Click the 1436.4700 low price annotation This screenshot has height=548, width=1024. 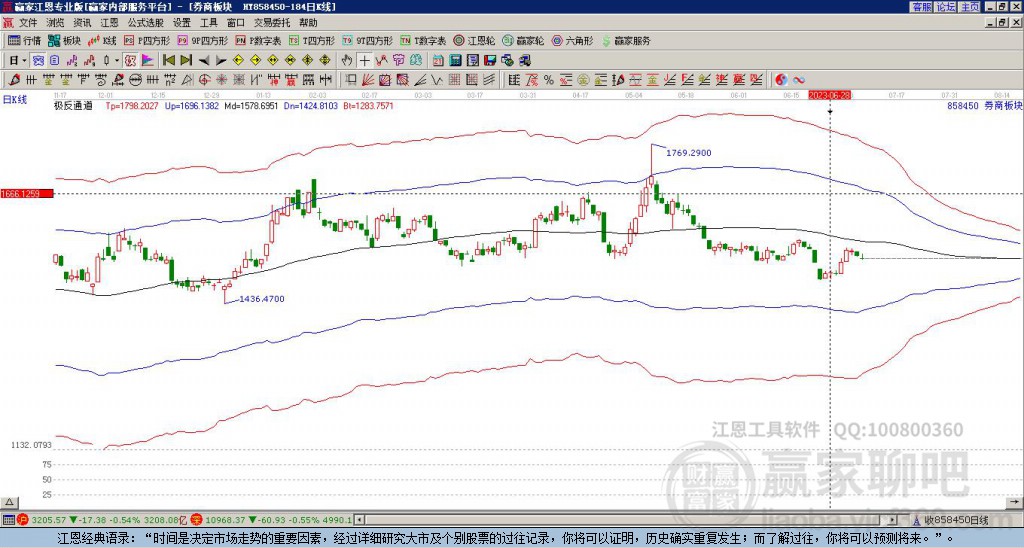262,299
